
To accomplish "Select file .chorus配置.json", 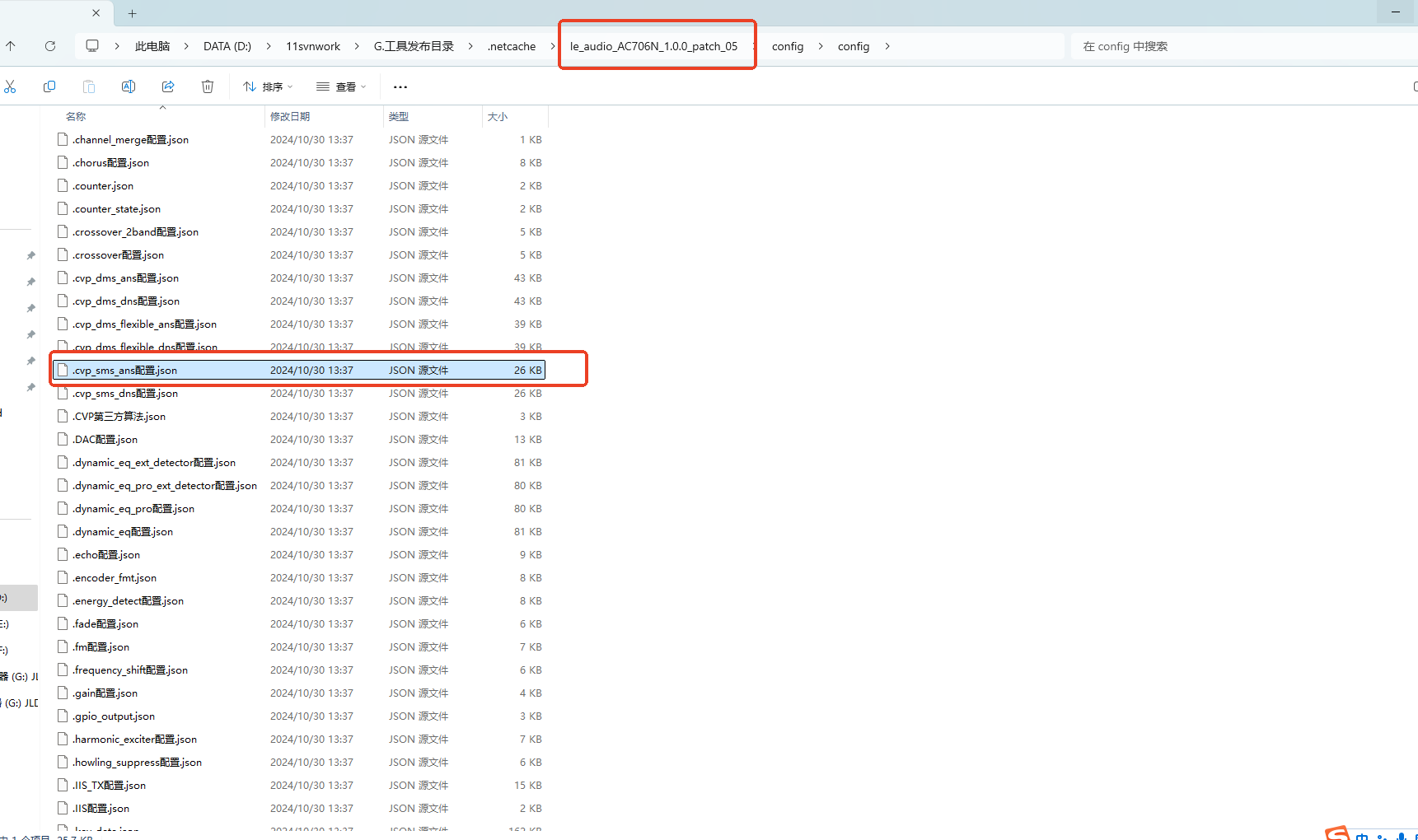I will tap(298, 162).
